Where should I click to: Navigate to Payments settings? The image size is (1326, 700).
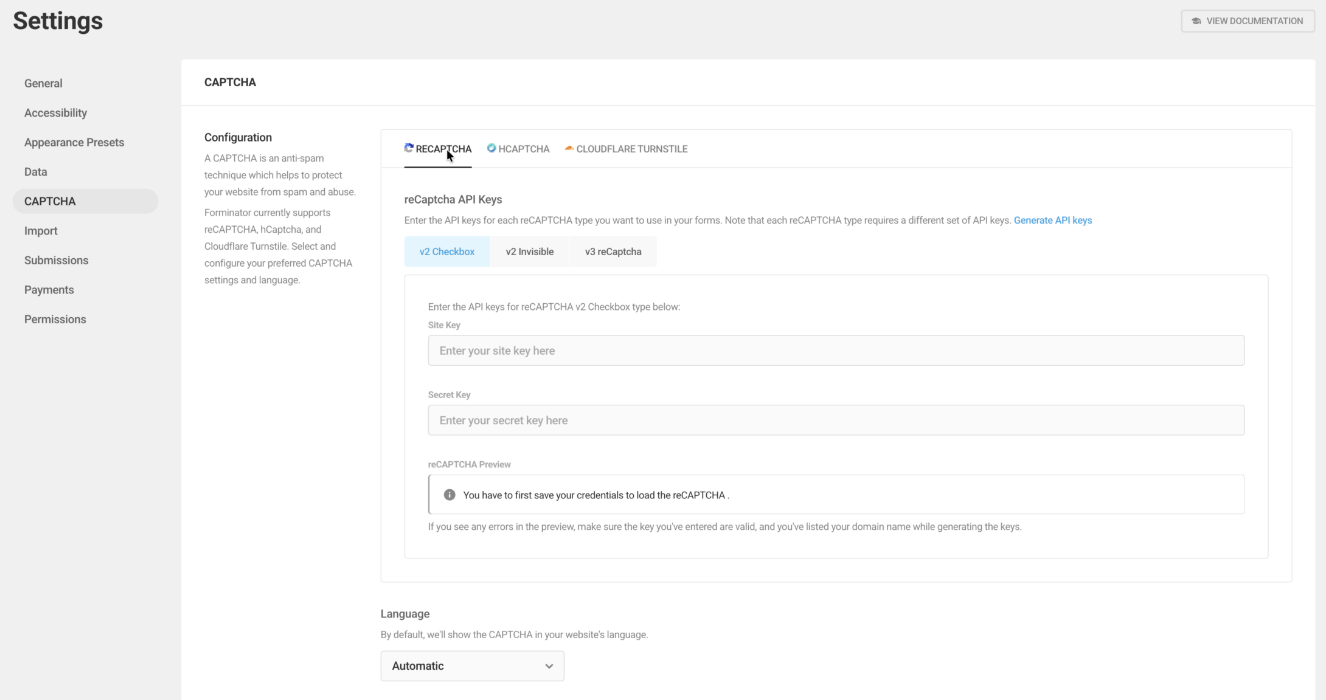click(49, 290)
